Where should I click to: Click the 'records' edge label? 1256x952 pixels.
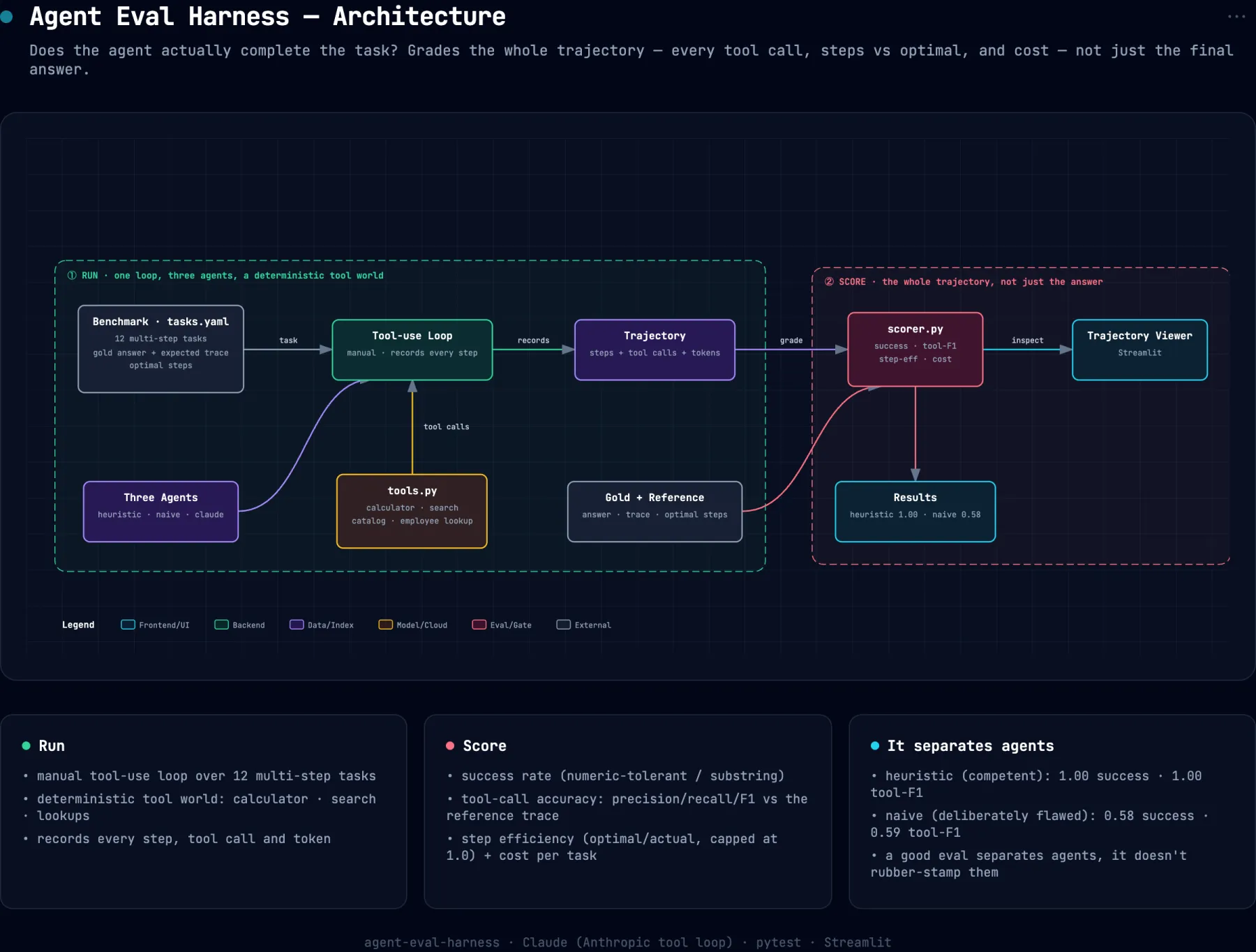[533, 341]
